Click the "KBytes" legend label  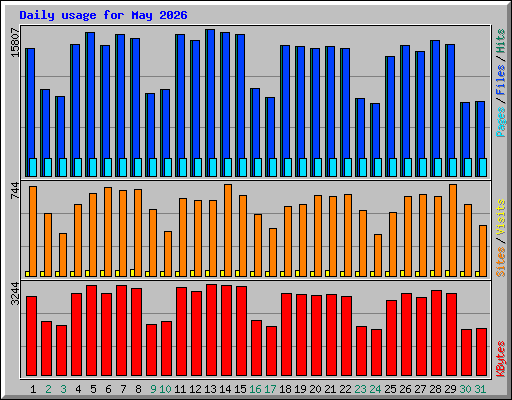[x=501, y=359]
